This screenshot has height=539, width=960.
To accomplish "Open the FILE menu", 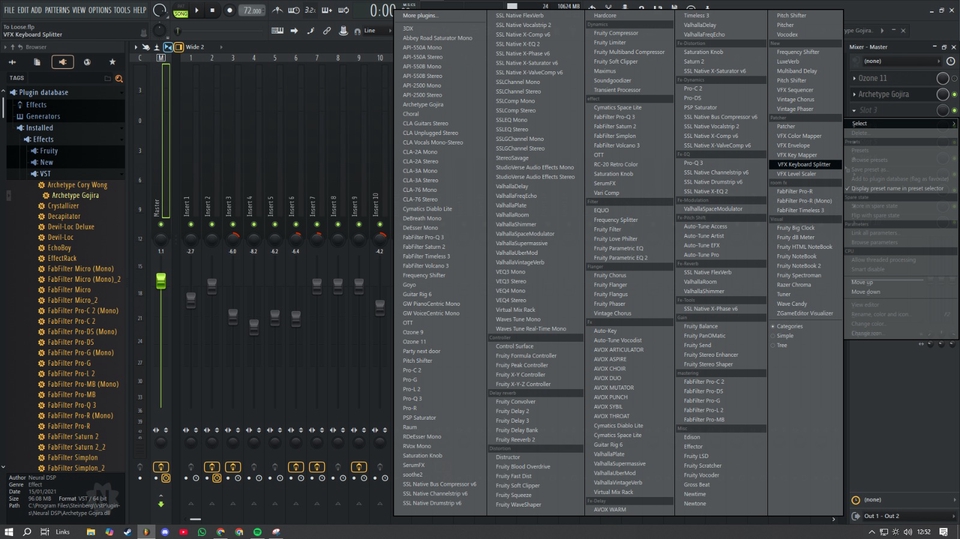I will [9, 10].
